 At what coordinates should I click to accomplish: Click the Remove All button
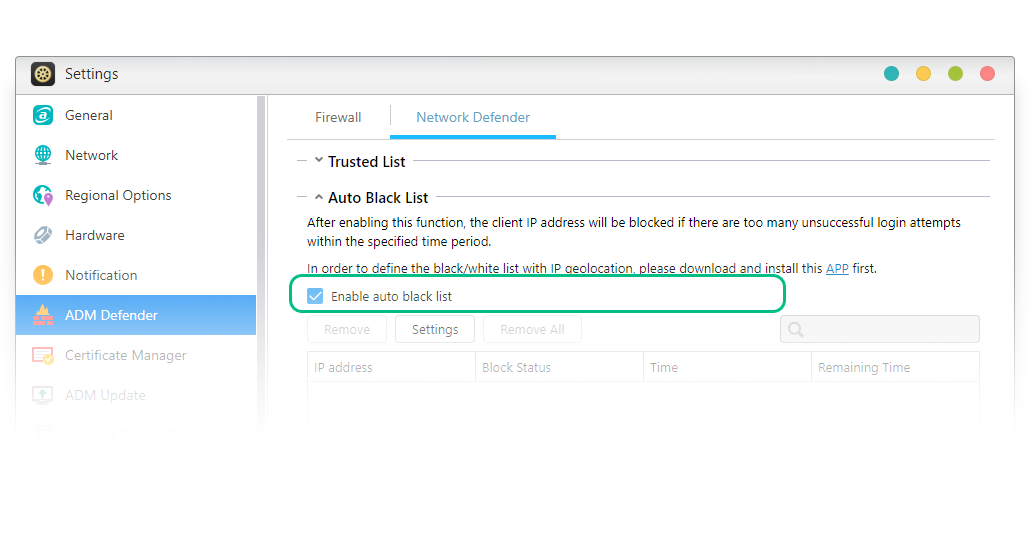(x=532, y=329)
